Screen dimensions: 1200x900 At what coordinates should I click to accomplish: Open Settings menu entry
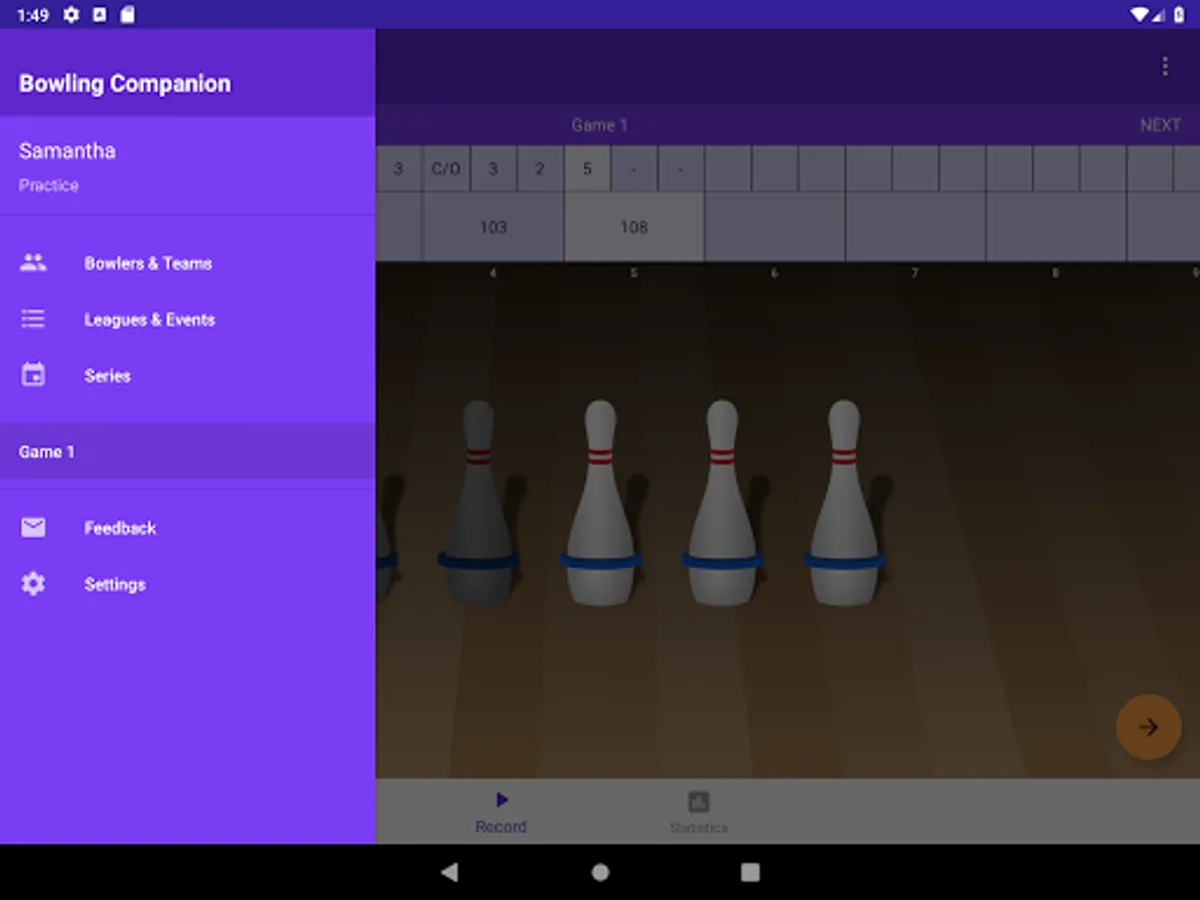(x=187, y=583)
